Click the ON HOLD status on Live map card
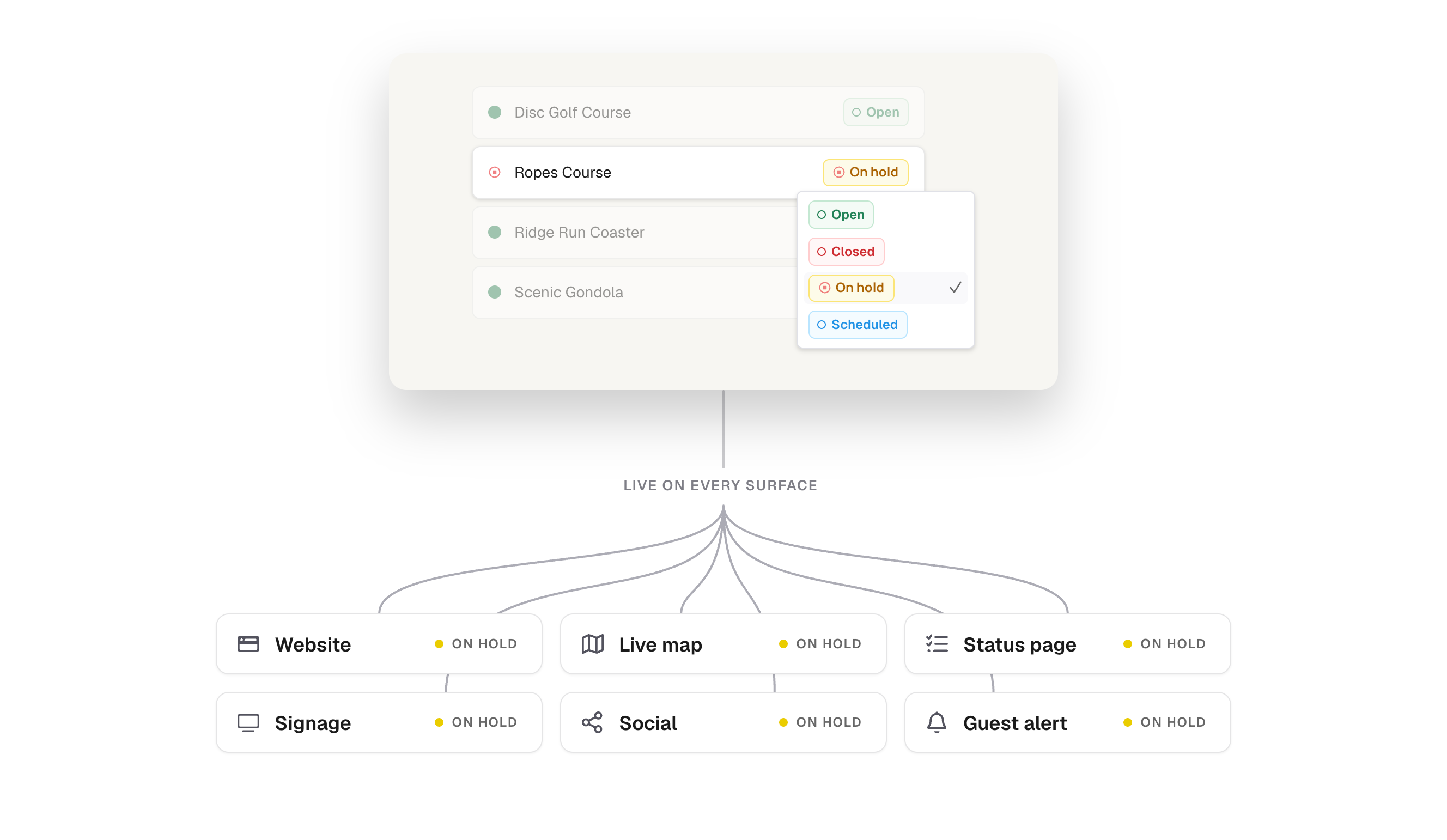The height and width of the screenshot is (840, 1447). [x=820, y=644]
